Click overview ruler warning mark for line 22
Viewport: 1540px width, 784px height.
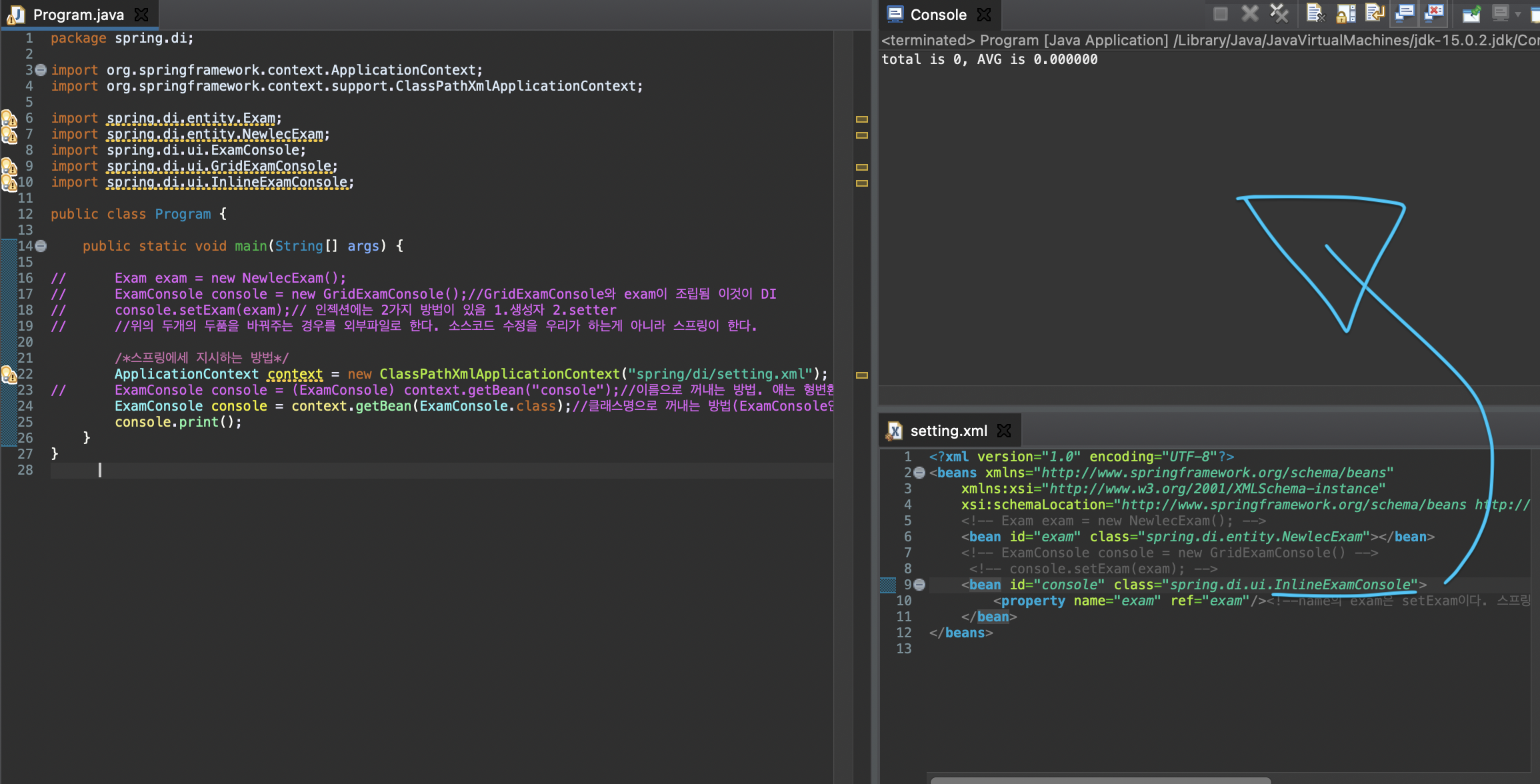[861, 375]
